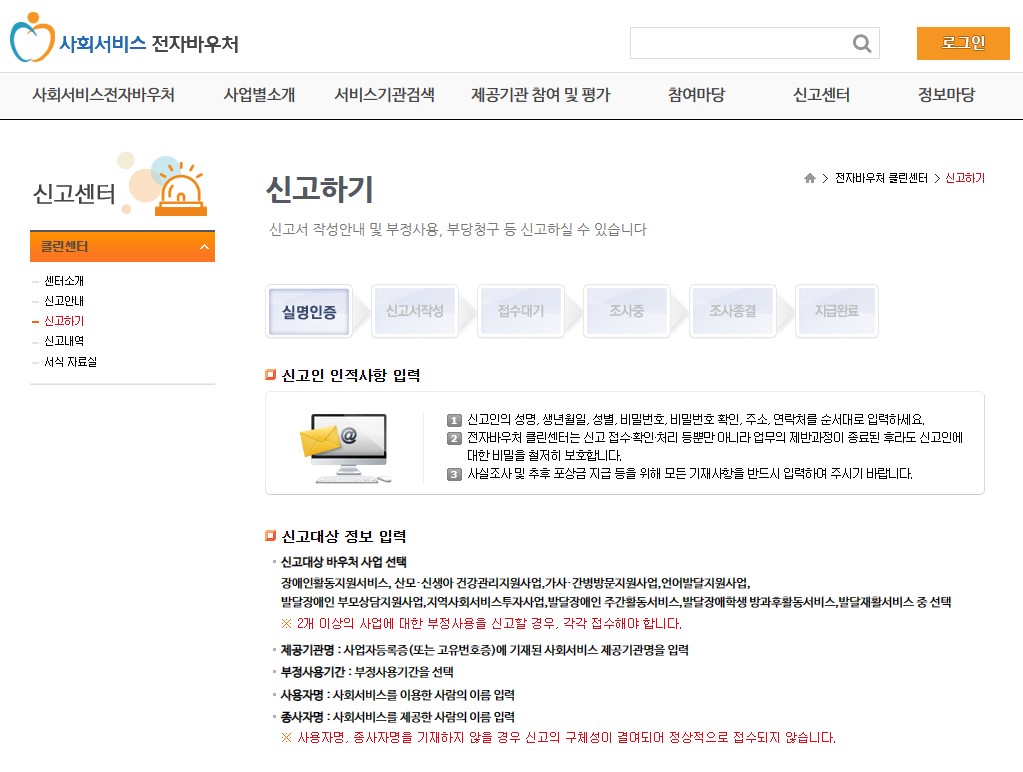Open the 사업별소개 menu

pos(260,95)
